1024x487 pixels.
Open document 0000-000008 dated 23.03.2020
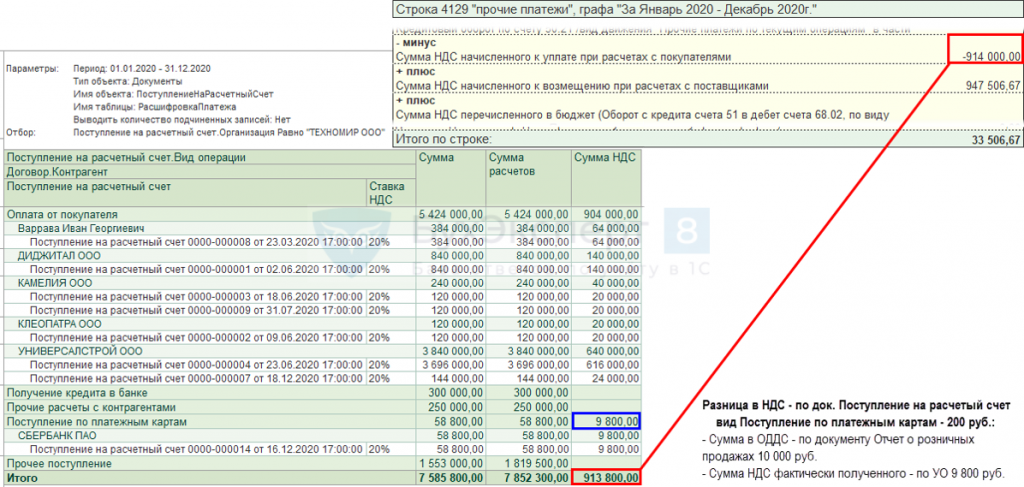[x=197, y=242]
